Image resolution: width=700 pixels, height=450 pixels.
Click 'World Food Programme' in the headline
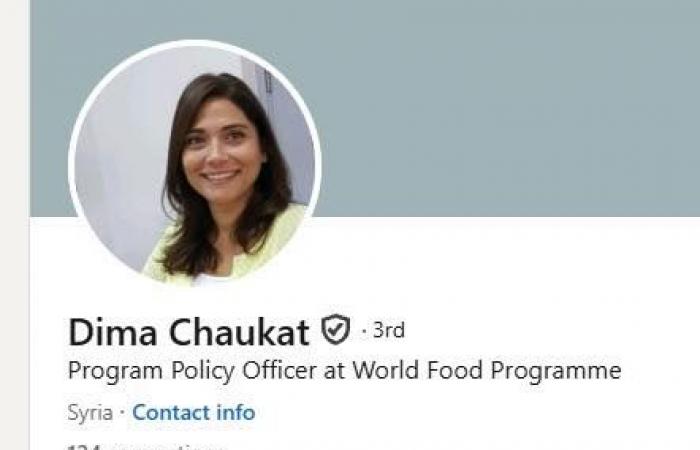(x=487, y=371)
